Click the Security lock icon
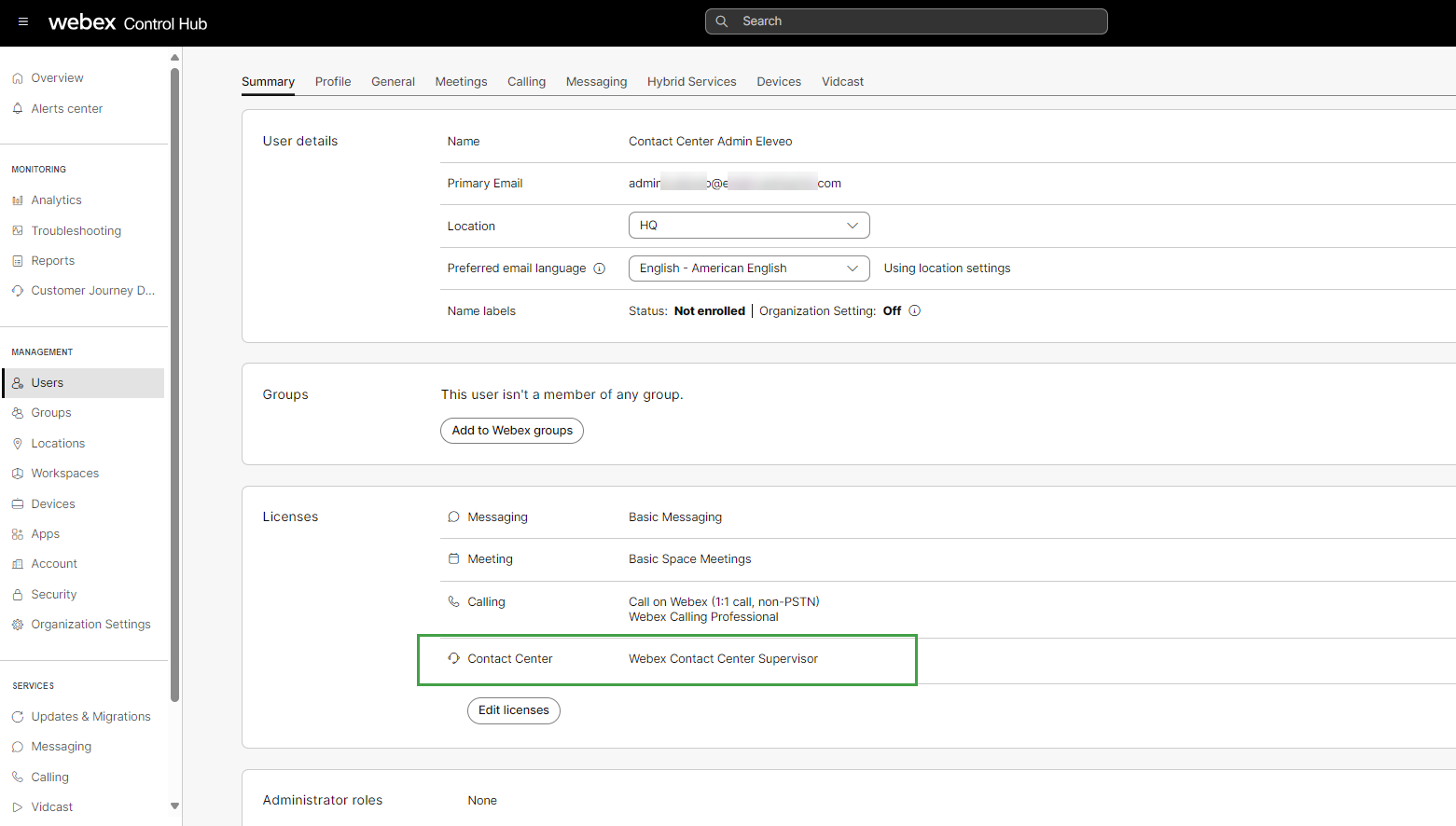 tap(18, 595)
